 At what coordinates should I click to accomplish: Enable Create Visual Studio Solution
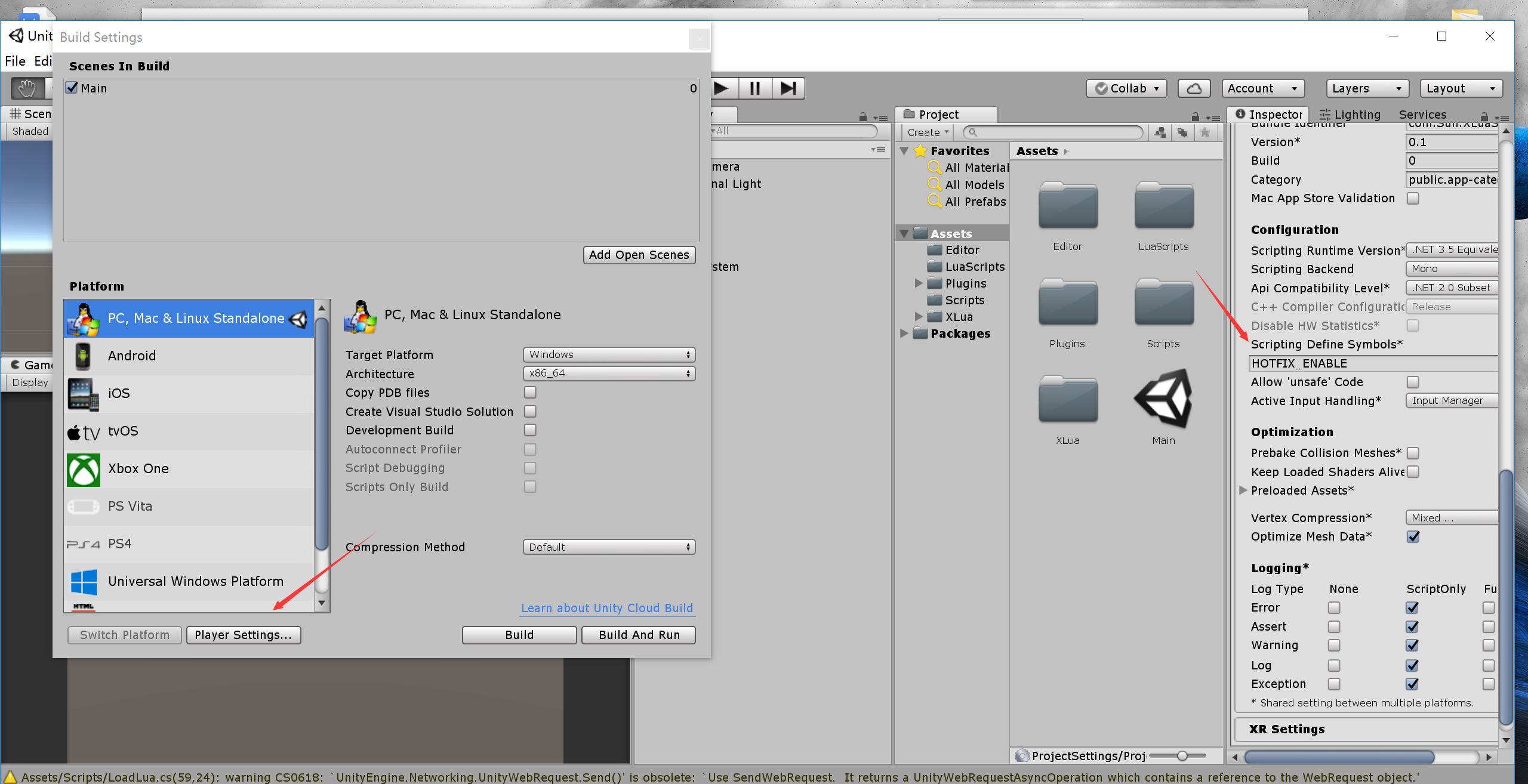pos(530,411)
